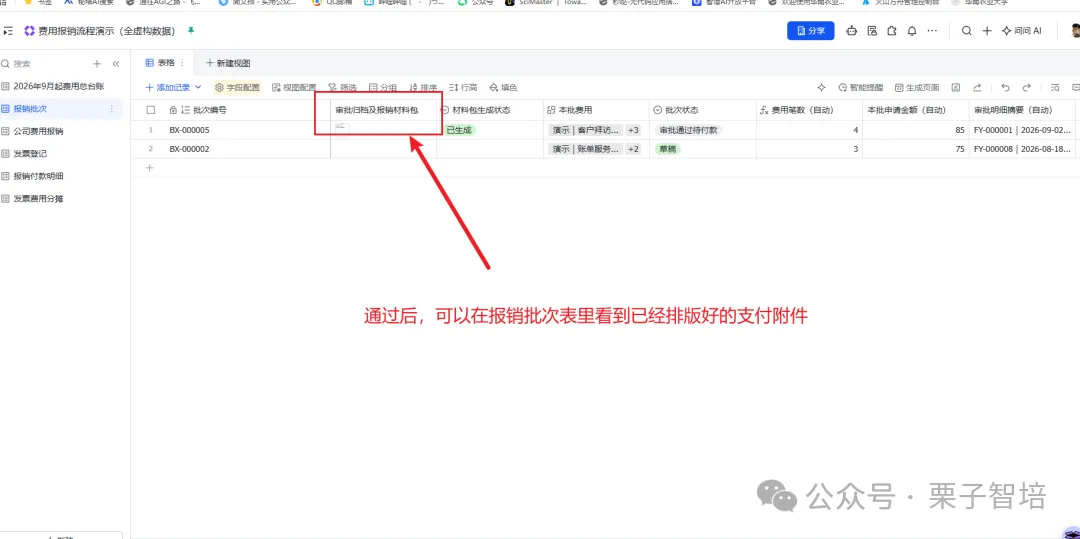Open the attachment thumbnail in row BX-000005
This screenshot has height=539, width=1080.
pyautogui.click(x=342, y=128)
